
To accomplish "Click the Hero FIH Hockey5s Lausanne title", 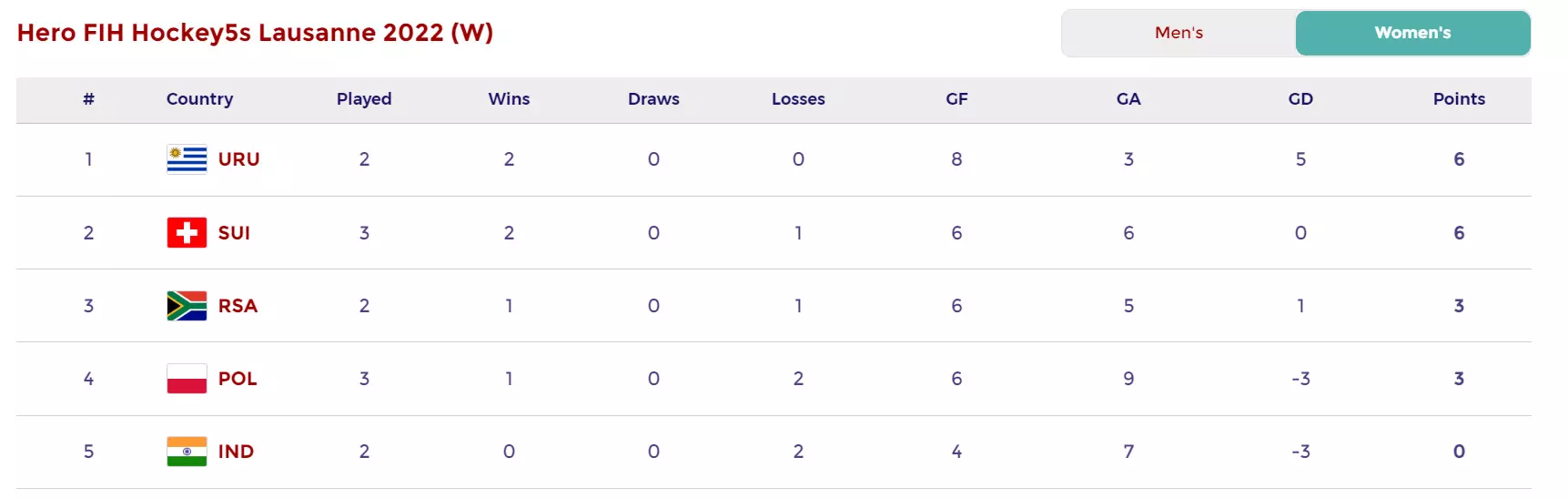I will (255, 33).
